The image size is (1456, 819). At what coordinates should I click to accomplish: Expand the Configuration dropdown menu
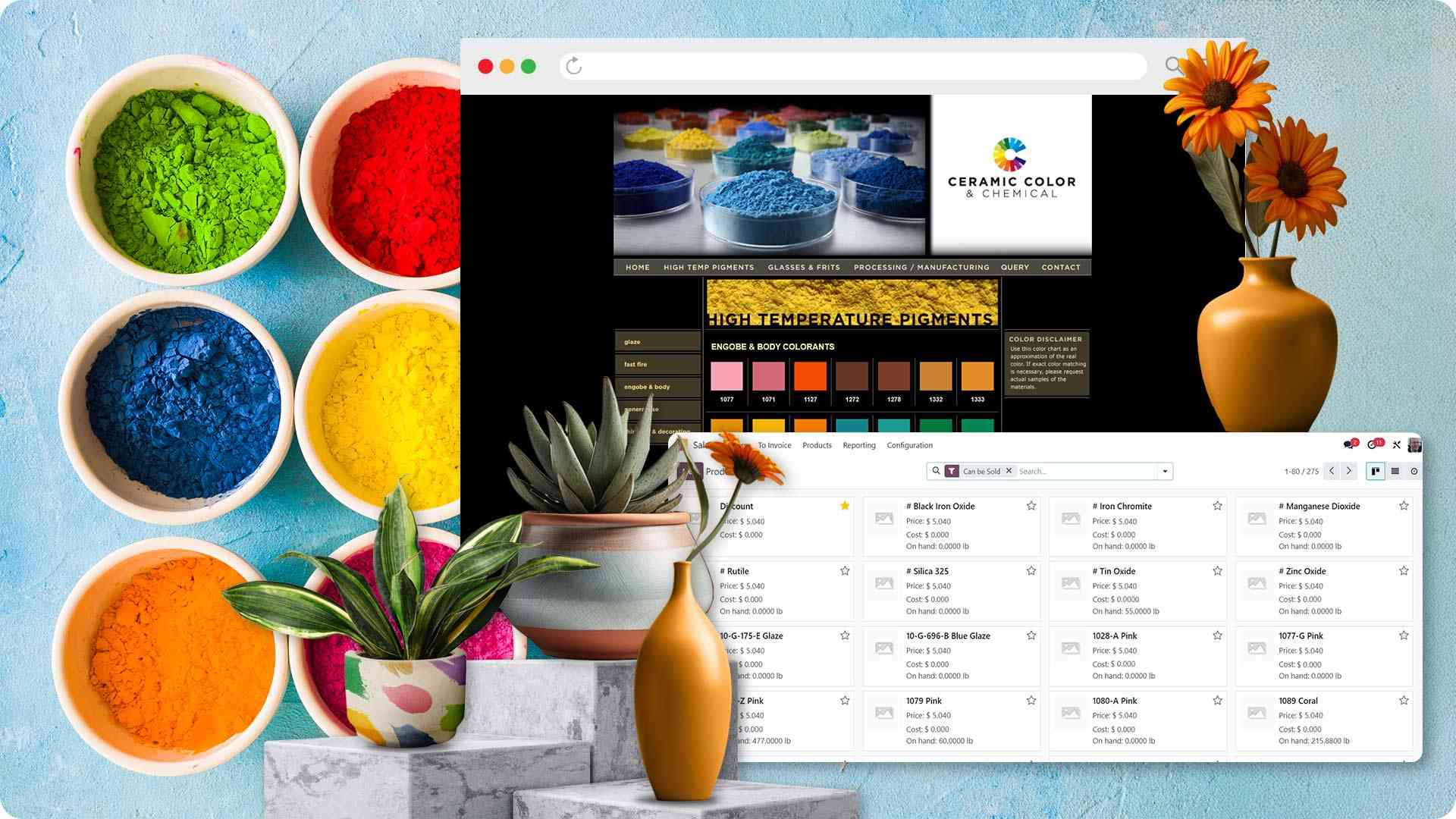coord(908,445)
